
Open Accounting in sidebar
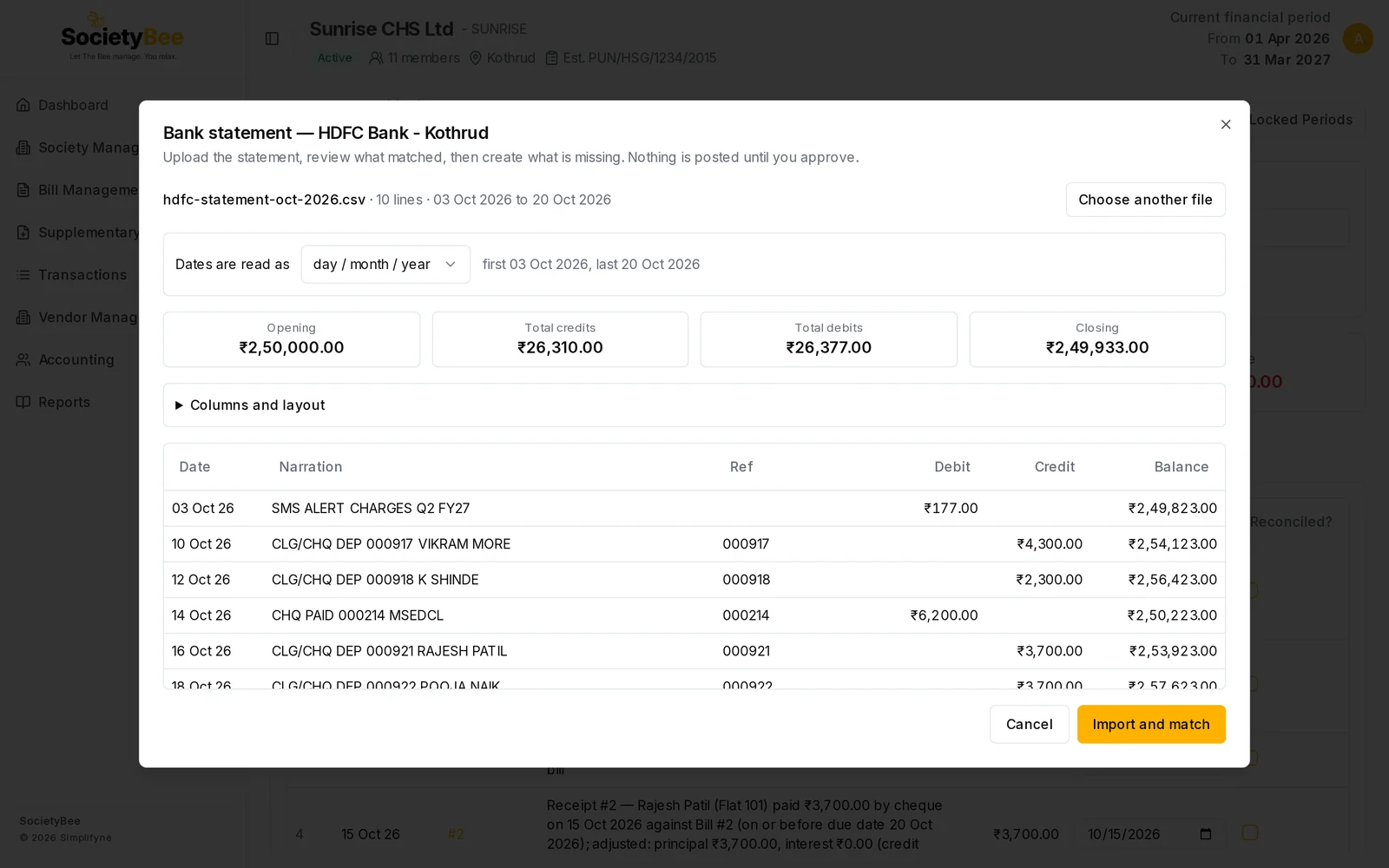(x=76, y=359)
